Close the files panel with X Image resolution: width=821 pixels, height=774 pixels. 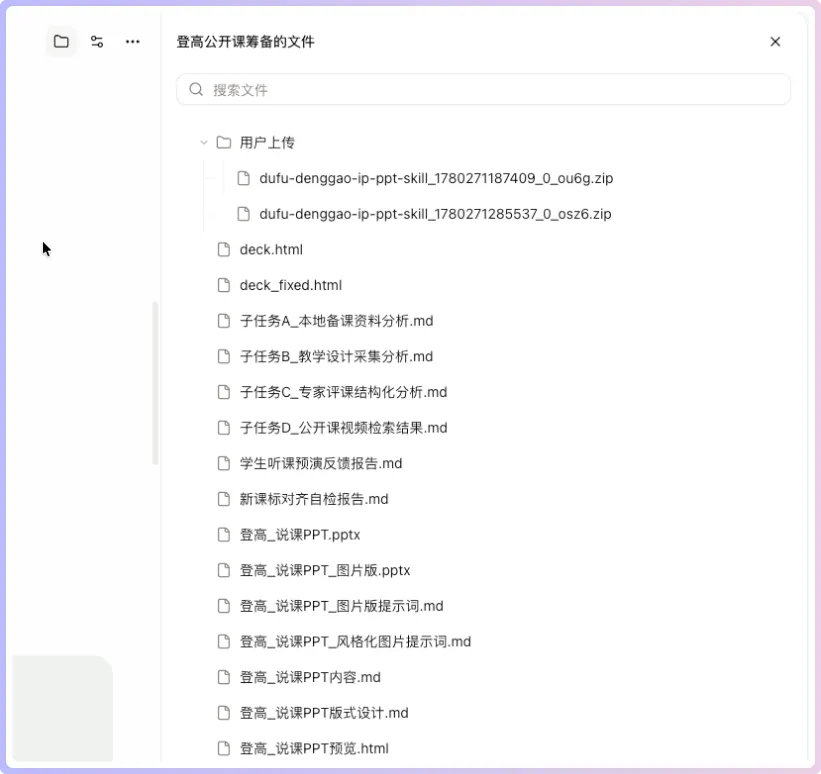(x=775, y=41)
